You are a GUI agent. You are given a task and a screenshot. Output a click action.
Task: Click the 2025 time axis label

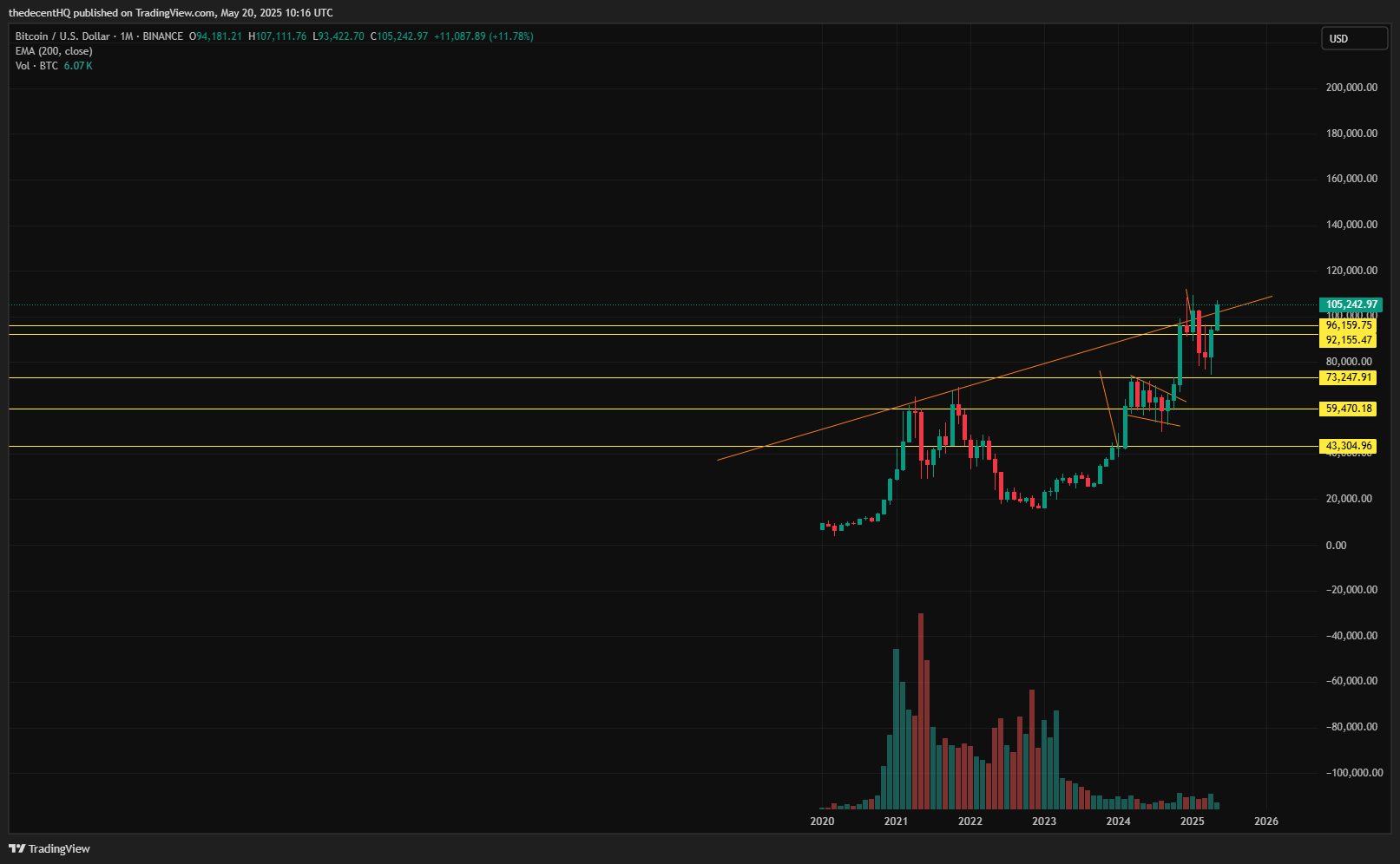1193,821
